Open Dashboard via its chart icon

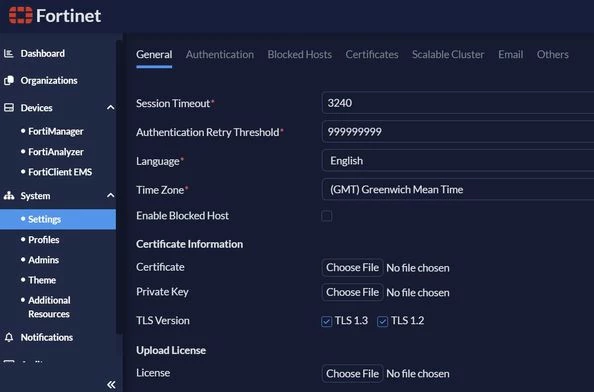(x=9, y=53)
